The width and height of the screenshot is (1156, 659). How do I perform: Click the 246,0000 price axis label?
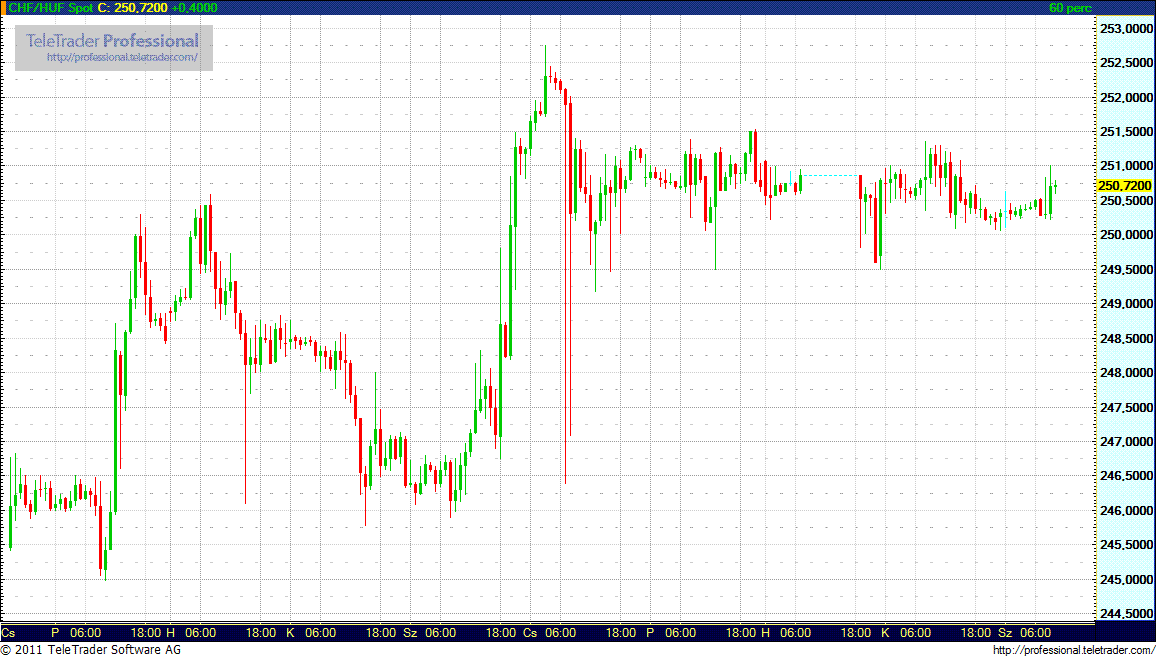(x=1125, y=511)
